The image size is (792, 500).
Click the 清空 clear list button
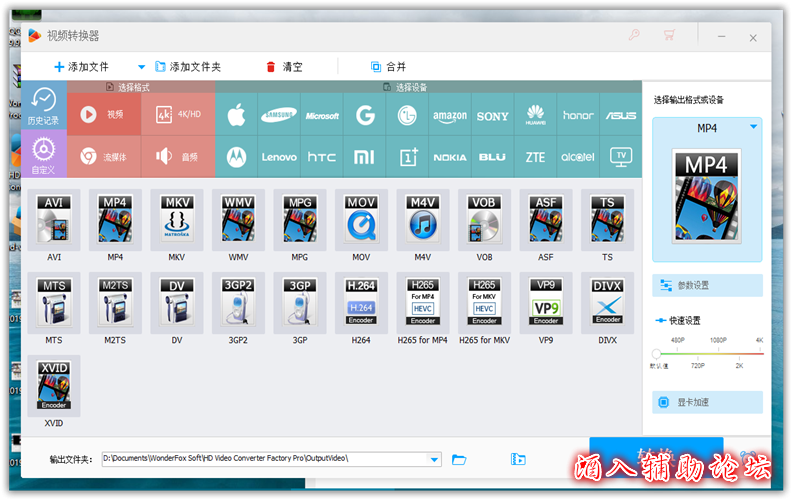coord(283,67)
